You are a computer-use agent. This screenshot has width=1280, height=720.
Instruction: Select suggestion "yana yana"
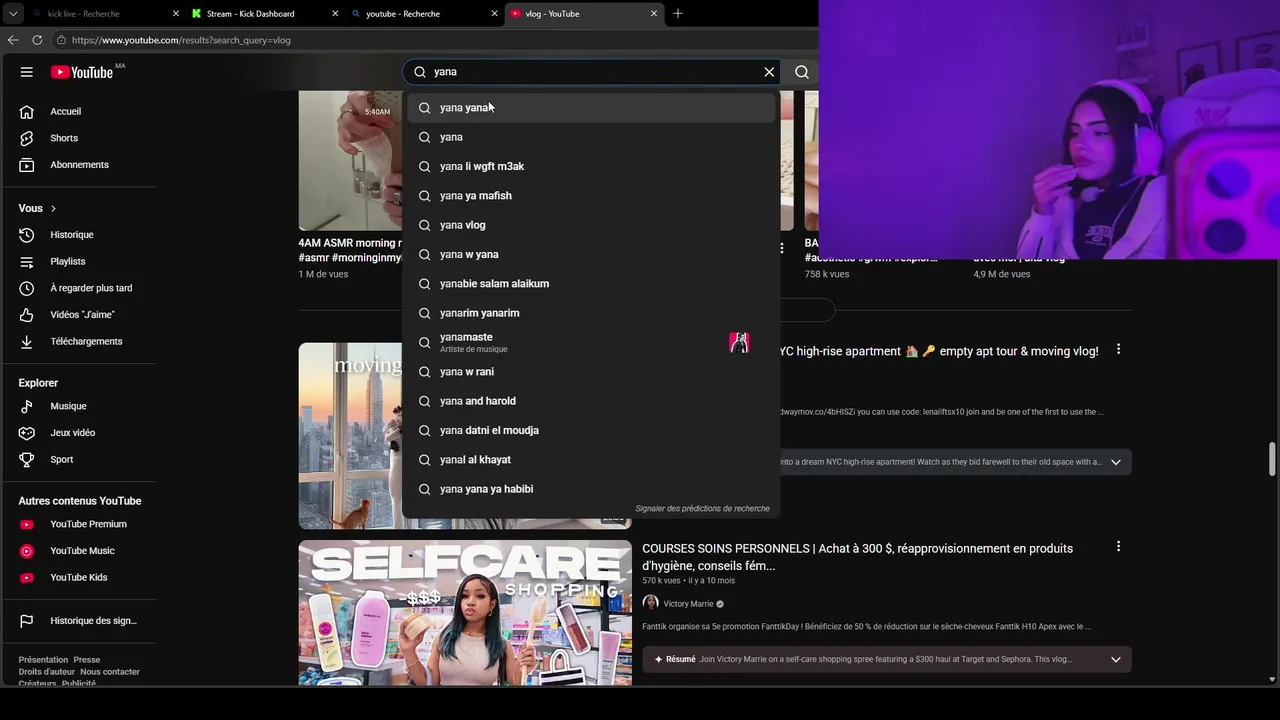(x=591, y=108)
